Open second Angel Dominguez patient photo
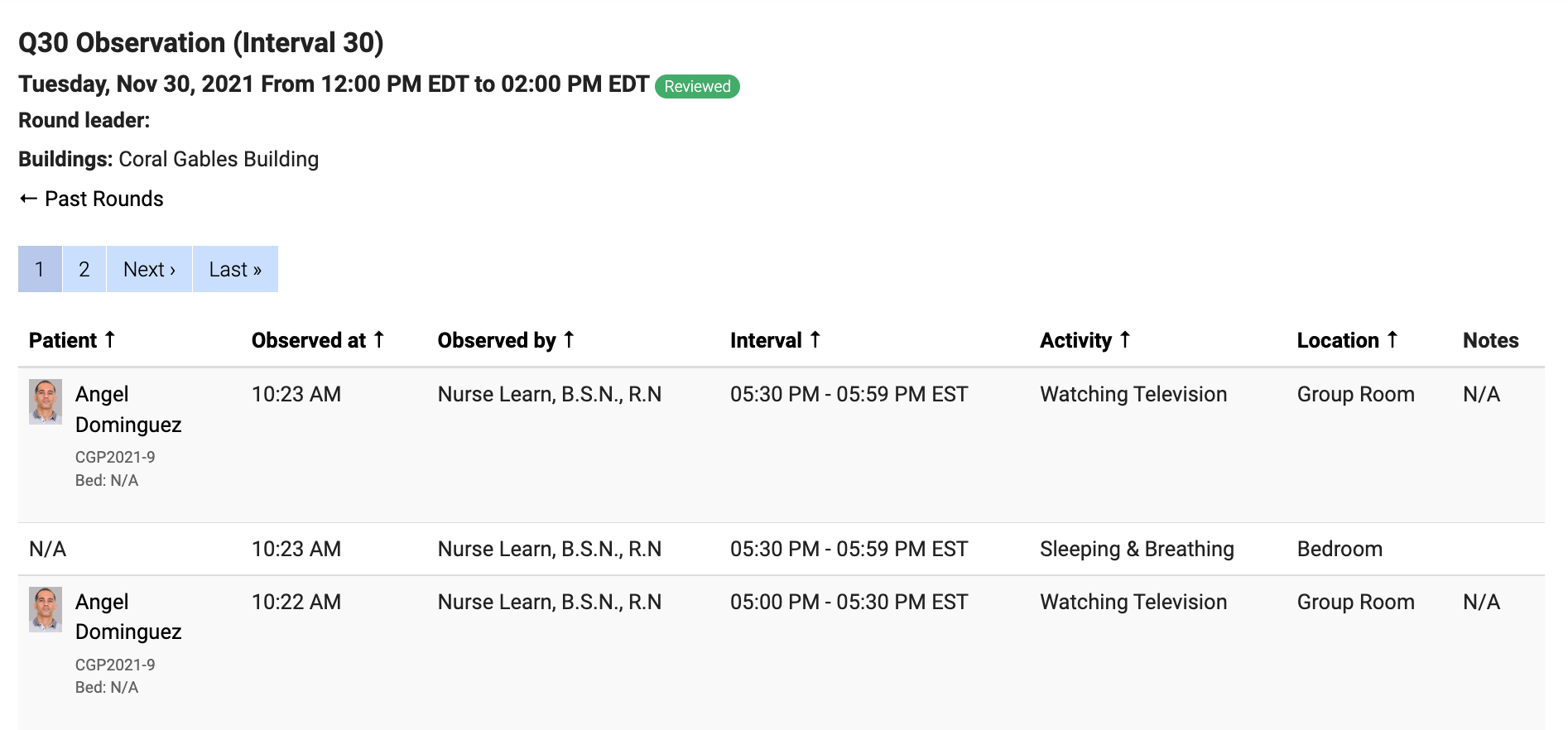The width and height of the screenshot is (1568, 730). click(x=46, y=609)
